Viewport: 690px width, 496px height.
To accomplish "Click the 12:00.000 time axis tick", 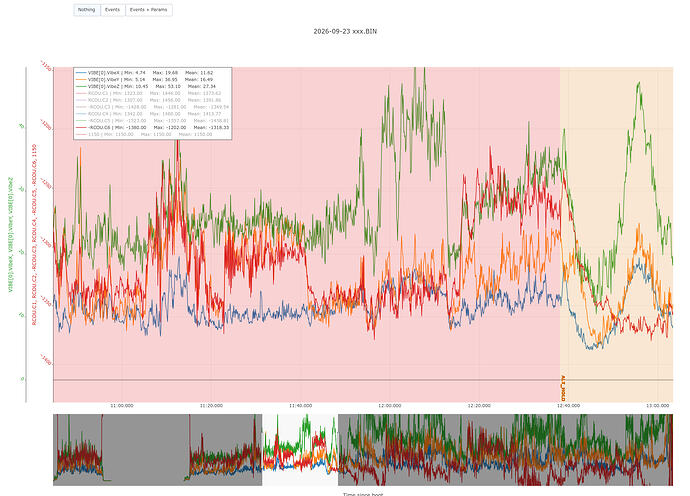I will [389, 406].
